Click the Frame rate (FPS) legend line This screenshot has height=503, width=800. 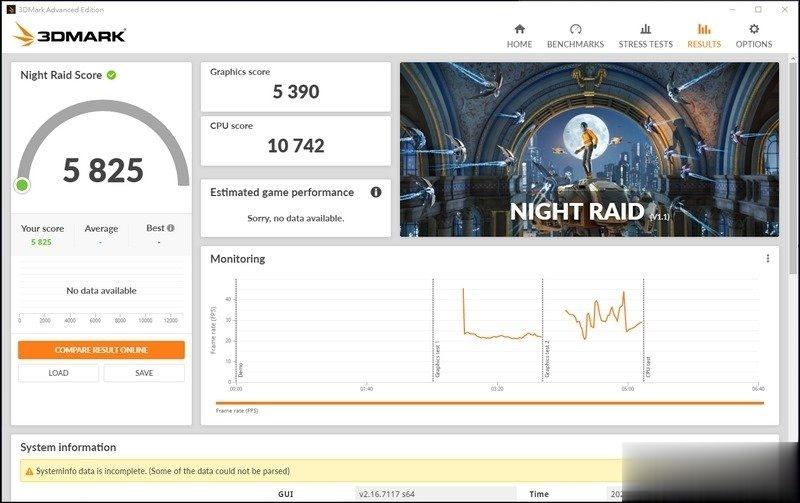490,403
